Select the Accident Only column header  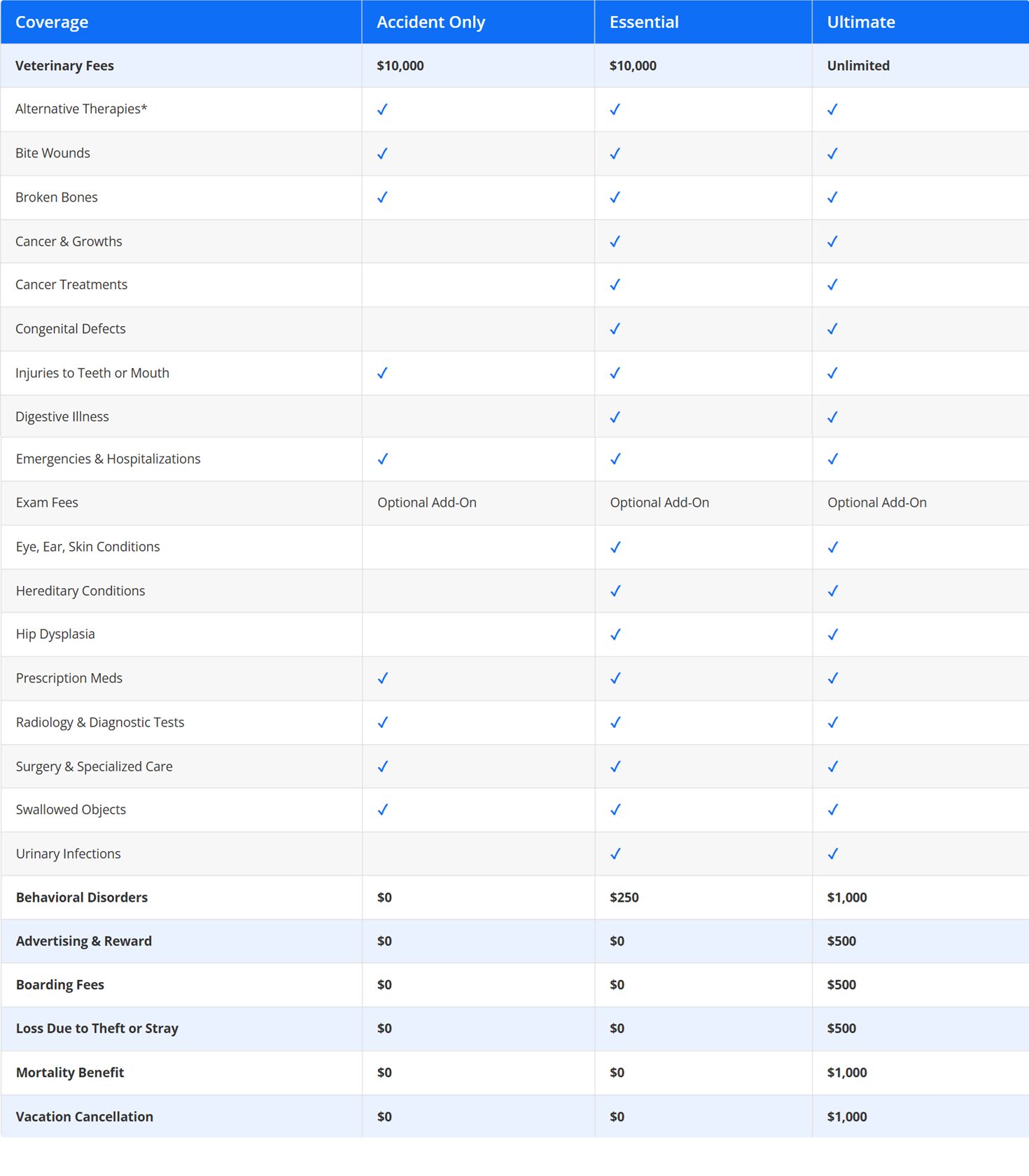pyautogui.click(x=430, y=22)
